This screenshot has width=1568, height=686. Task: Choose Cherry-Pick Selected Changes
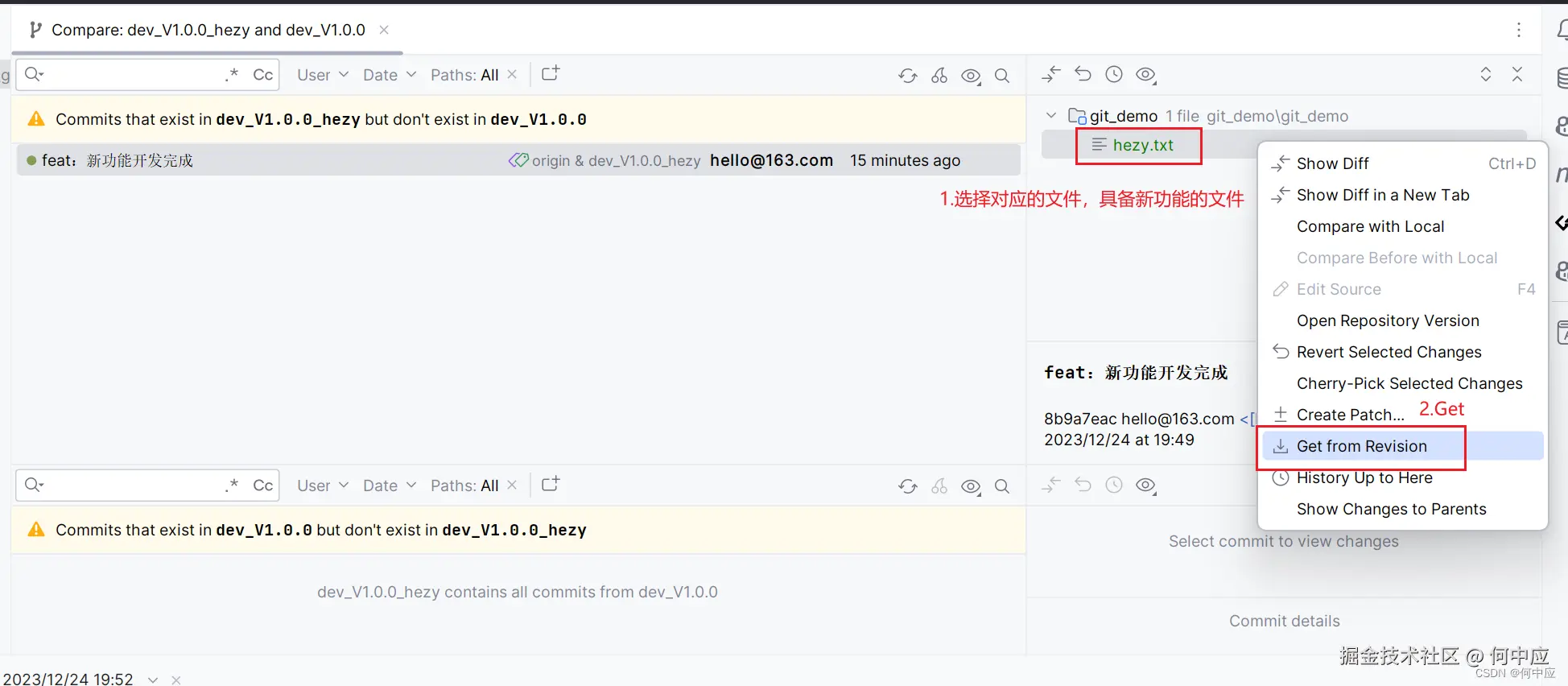point(1403,383)
